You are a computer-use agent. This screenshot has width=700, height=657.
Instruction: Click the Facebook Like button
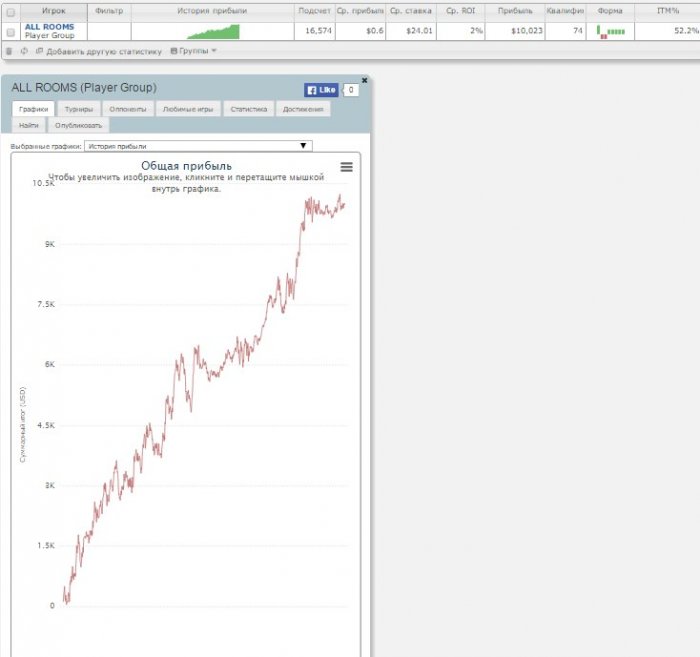tap(321, 90)
